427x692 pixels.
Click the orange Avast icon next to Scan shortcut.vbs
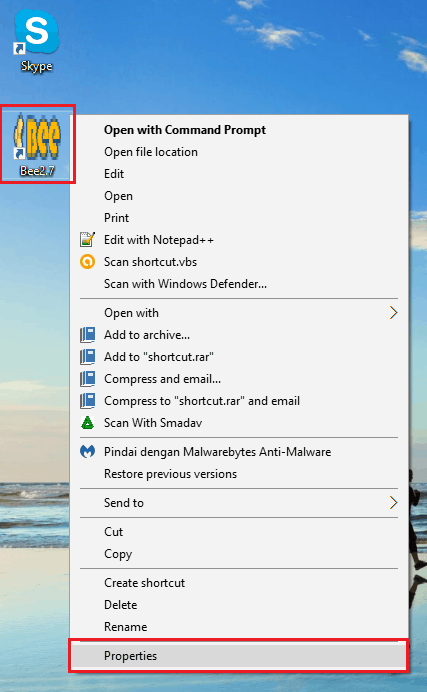point(87,262)
